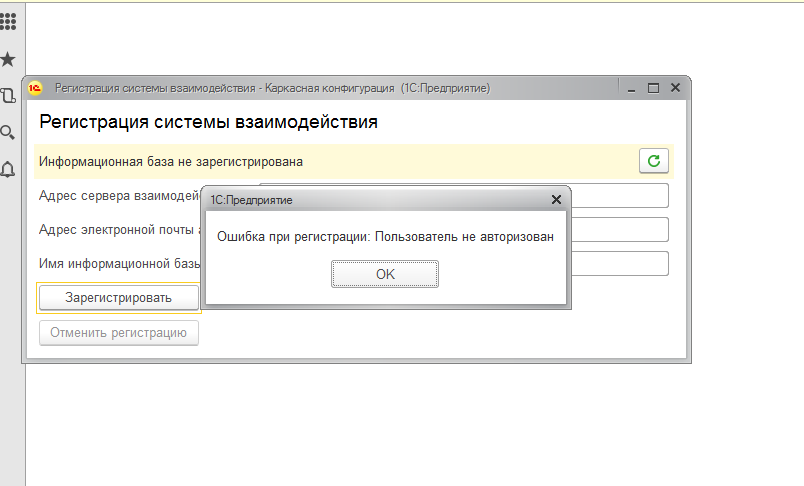This screenshot has width=804, height=486.
Task: Open notifications bell in left sidebar
Action: point(8,169)
